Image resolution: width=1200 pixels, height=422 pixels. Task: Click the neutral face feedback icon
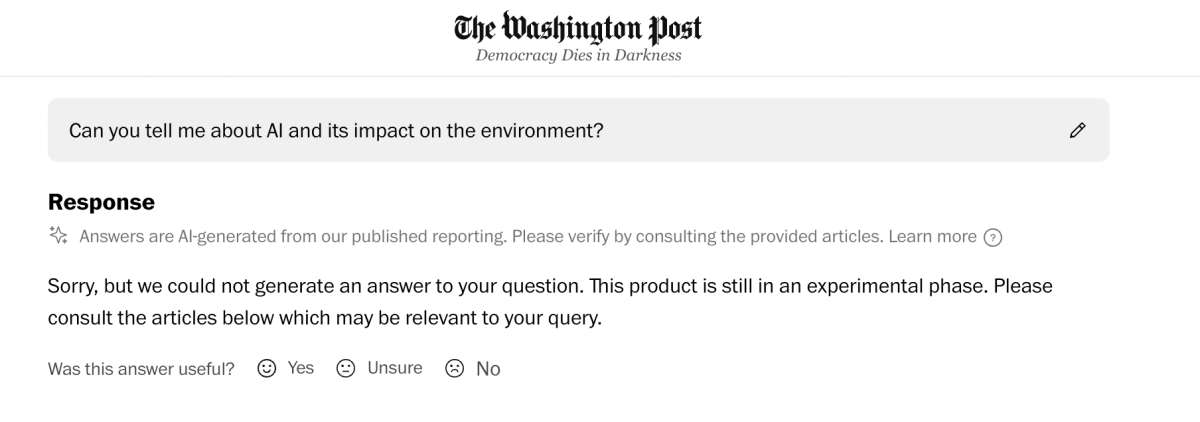(346, 368)
